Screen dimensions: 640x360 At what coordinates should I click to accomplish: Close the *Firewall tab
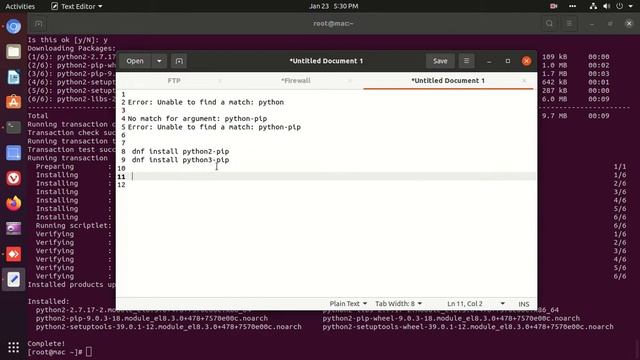350,81
